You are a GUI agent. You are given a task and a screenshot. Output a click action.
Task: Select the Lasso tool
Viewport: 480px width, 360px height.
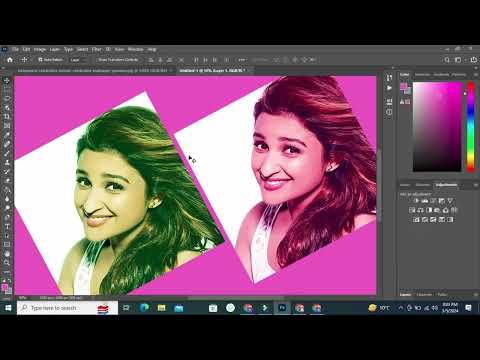pyautogui.click(x=7, y=99)
